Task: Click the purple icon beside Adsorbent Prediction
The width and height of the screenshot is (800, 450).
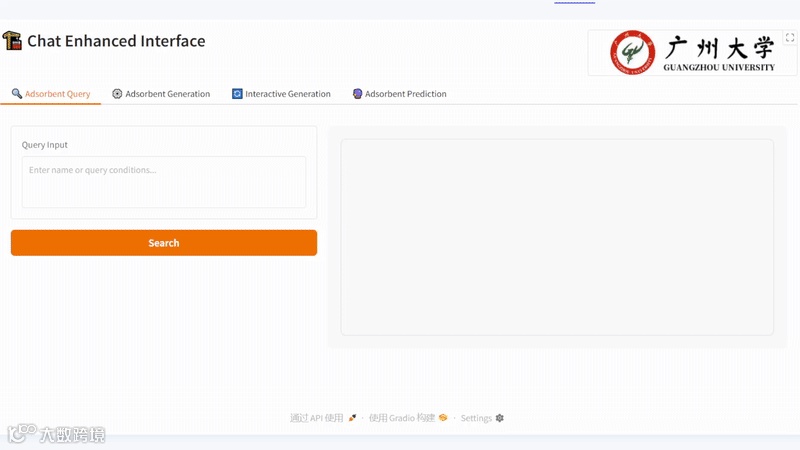Action: [x=357, y=94]
